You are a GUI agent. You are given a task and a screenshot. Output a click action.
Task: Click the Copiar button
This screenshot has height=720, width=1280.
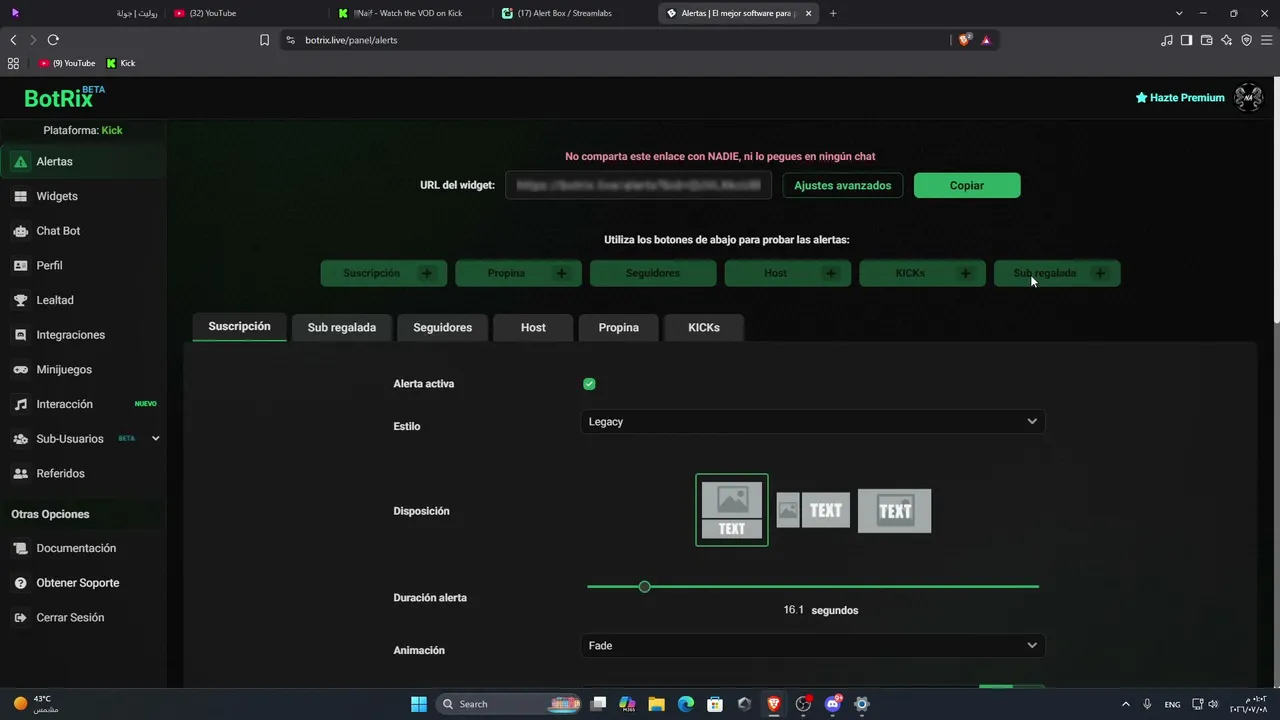click(967, 185)
